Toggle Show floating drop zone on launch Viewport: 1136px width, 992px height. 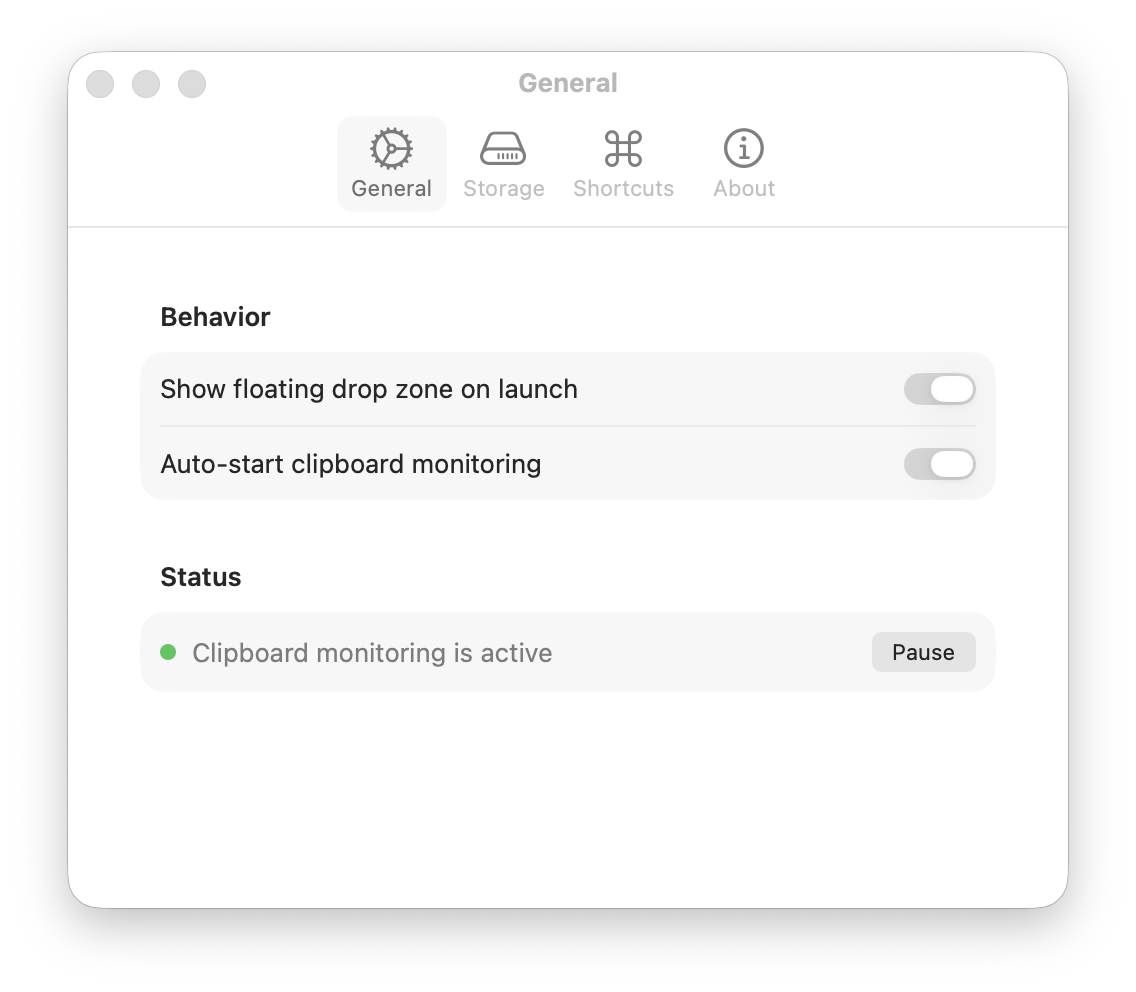point(940,388)
